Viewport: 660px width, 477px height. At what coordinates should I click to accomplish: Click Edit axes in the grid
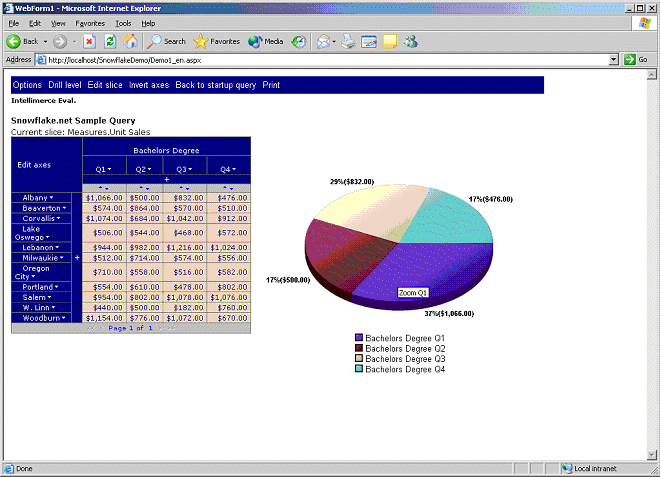click(x=34, y=165)
